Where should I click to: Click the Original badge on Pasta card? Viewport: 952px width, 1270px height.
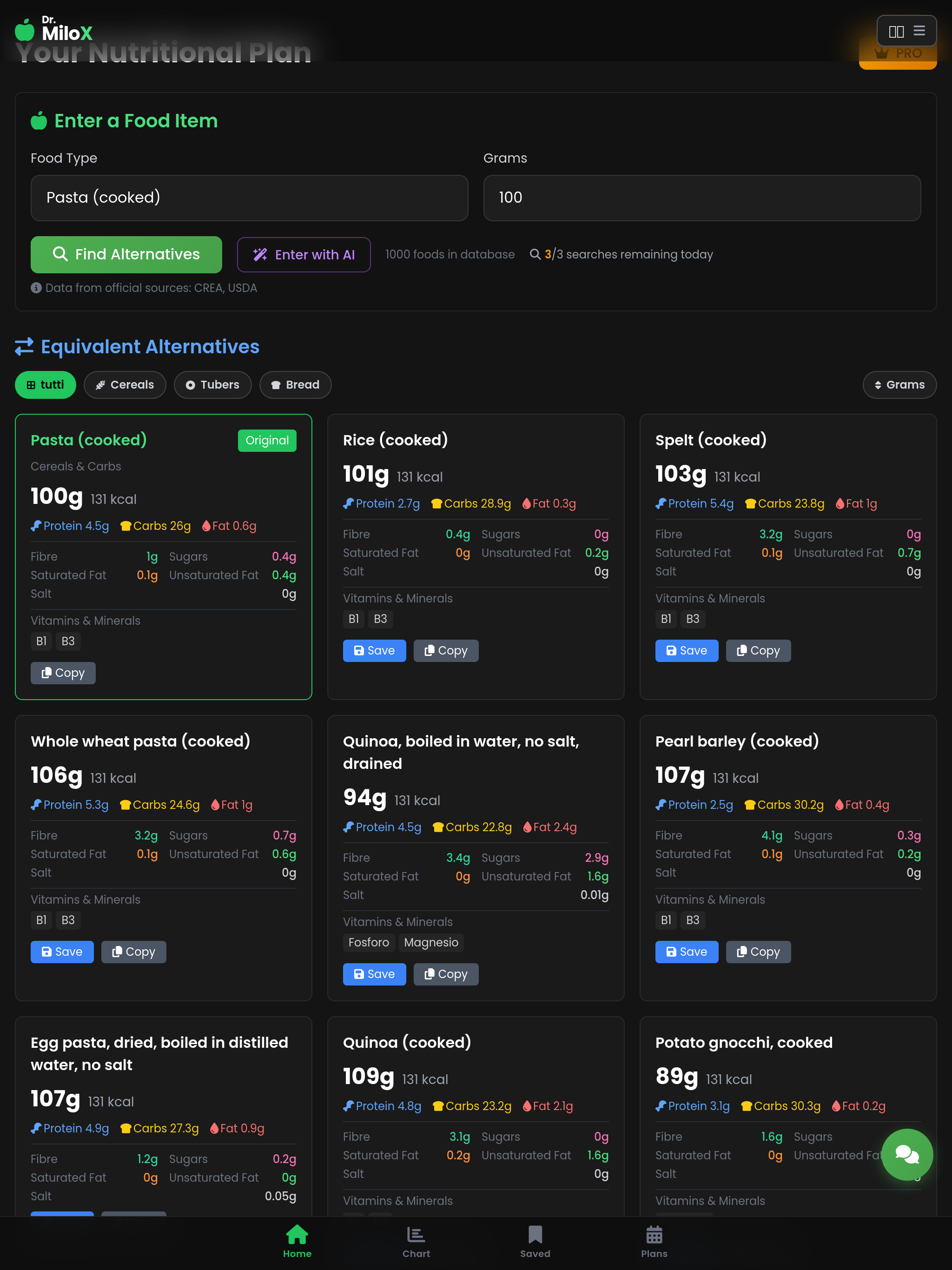point(267,440)
